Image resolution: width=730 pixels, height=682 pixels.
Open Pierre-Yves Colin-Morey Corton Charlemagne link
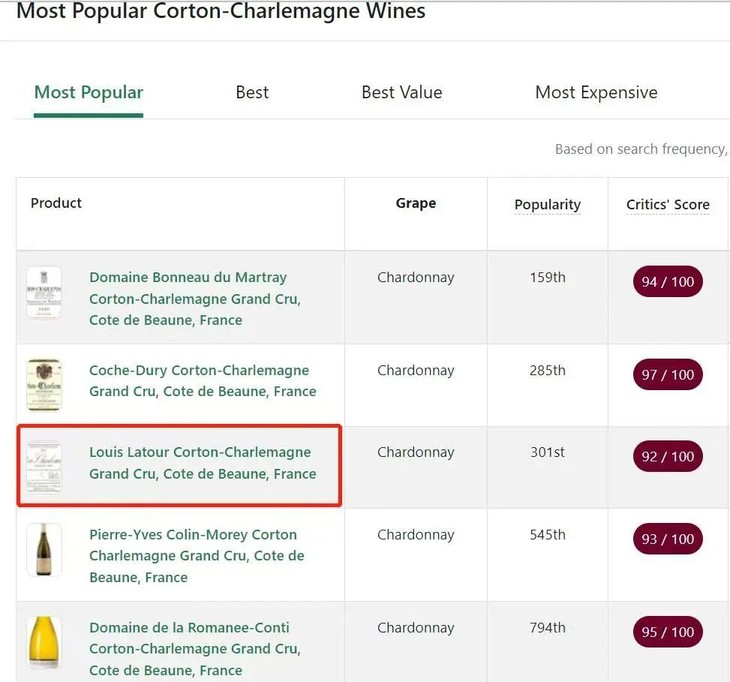[x=196, y=556]
